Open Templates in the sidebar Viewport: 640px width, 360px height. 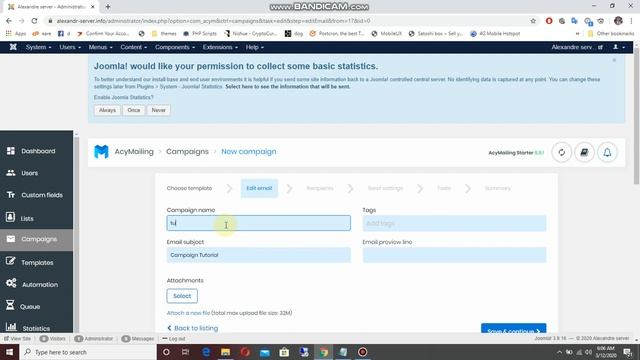pos(37,262)
